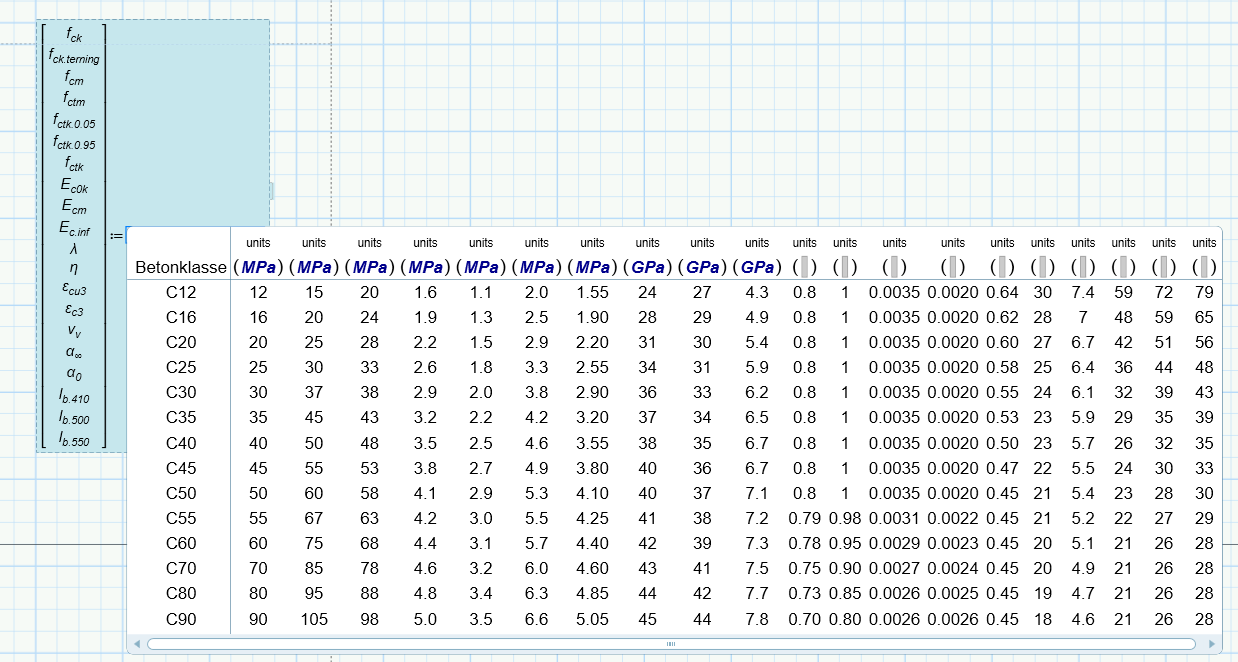Click the cell containing 0.98
The image size is (1238, 662).
click(x=845, y=518)
